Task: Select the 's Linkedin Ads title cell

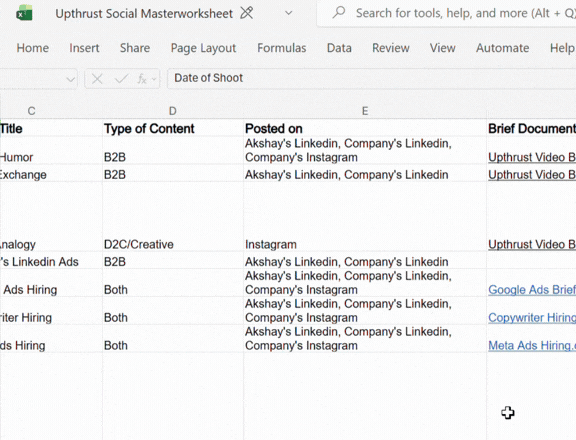Action: [x=51, y=260]
